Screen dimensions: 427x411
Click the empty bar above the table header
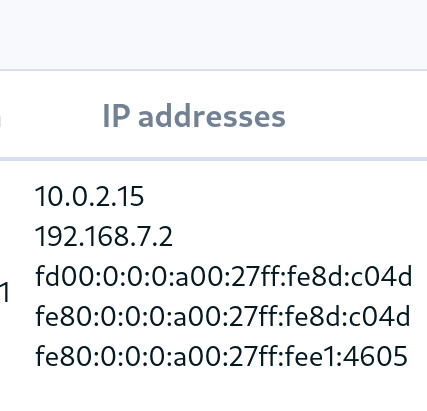click(213, 35)
